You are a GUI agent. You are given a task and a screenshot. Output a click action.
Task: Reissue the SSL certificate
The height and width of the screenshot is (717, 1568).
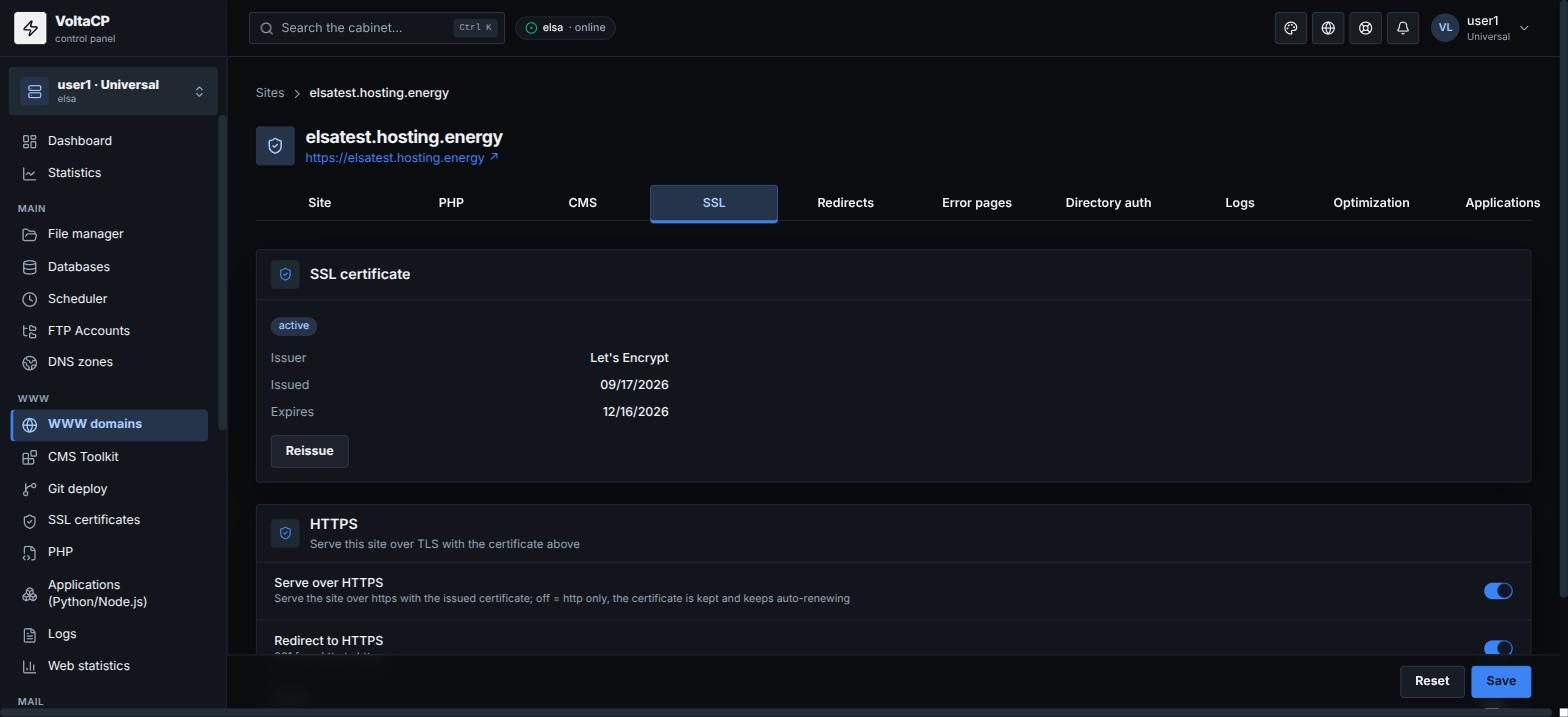pyautogui.click(x=309, y=451)
